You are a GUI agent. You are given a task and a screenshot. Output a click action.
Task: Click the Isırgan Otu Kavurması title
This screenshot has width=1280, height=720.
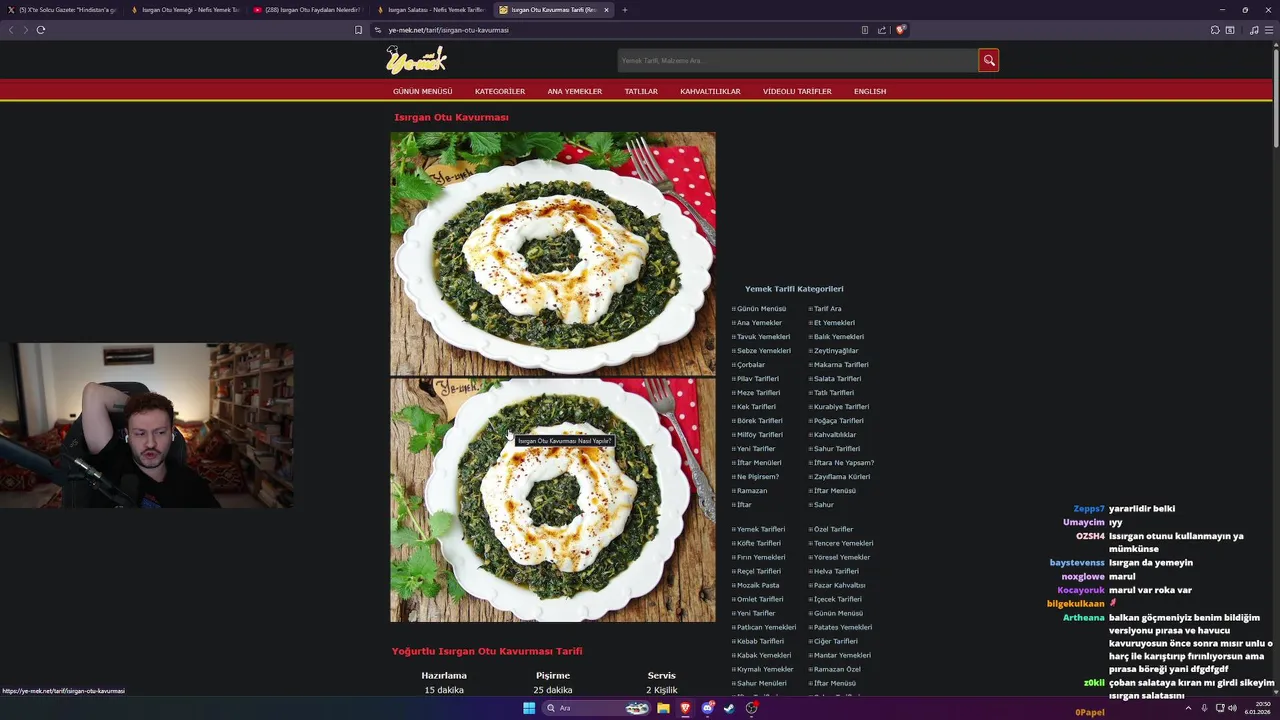click(451, 117)
